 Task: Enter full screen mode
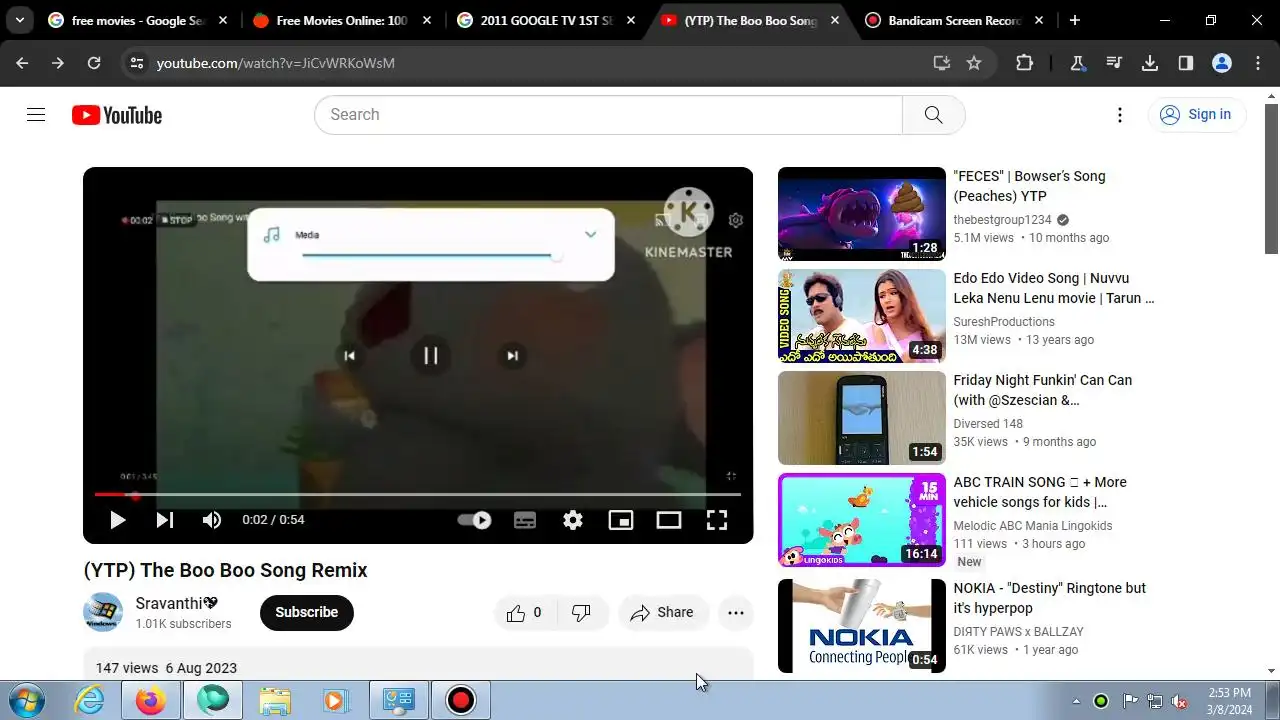[717, 520]
